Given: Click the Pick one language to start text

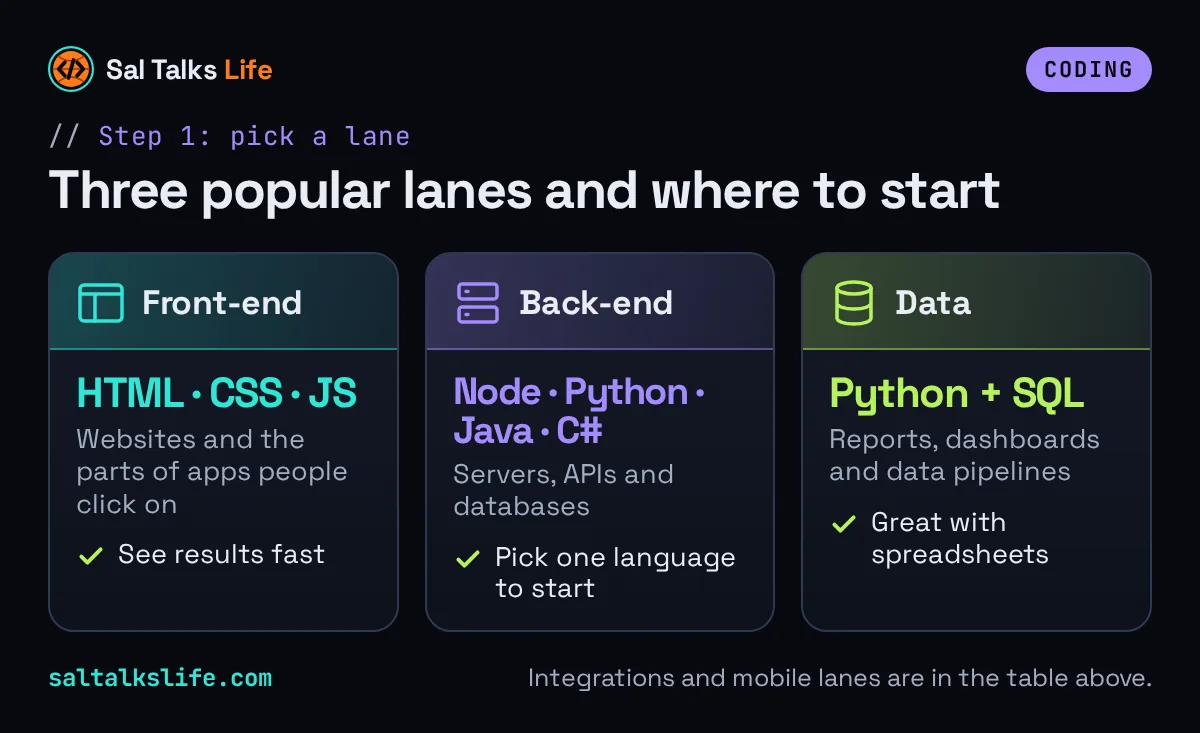Looking at the screenshot, I should pos(615,573).
